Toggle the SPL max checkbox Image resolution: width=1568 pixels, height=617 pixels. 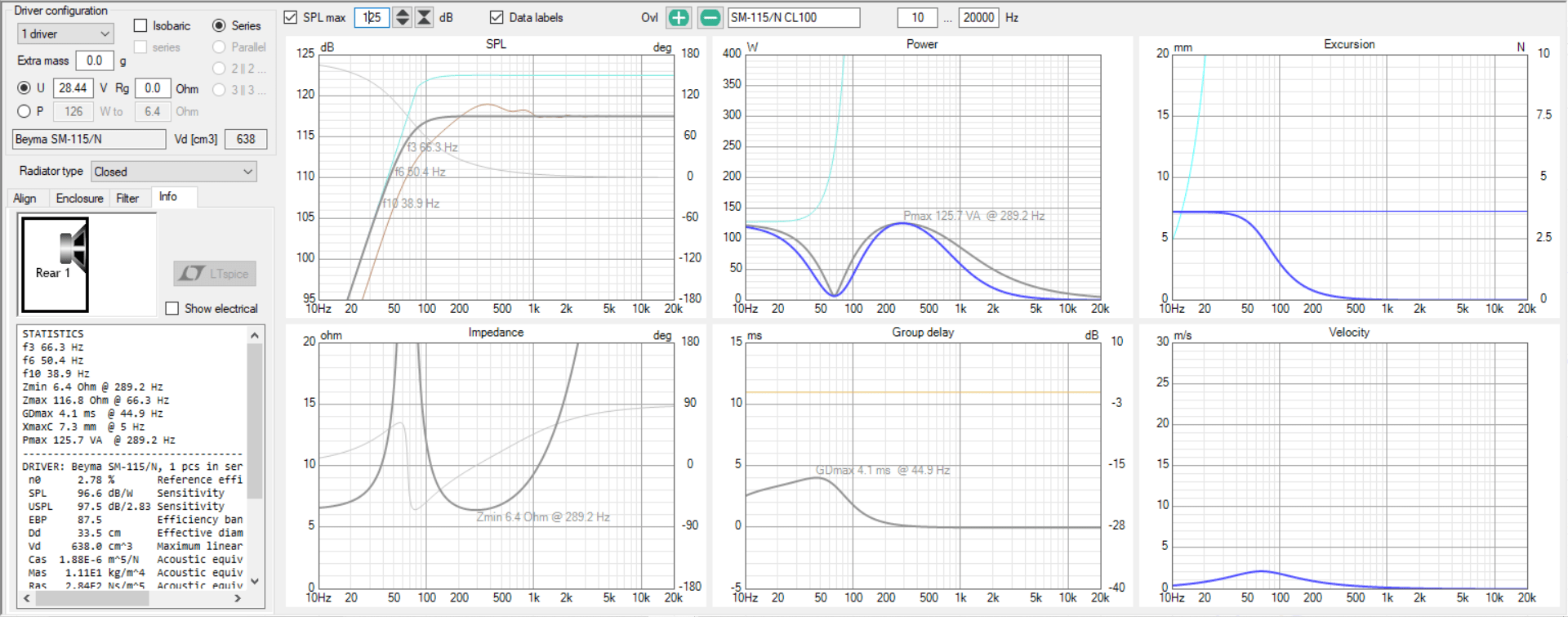click(290, 17)
